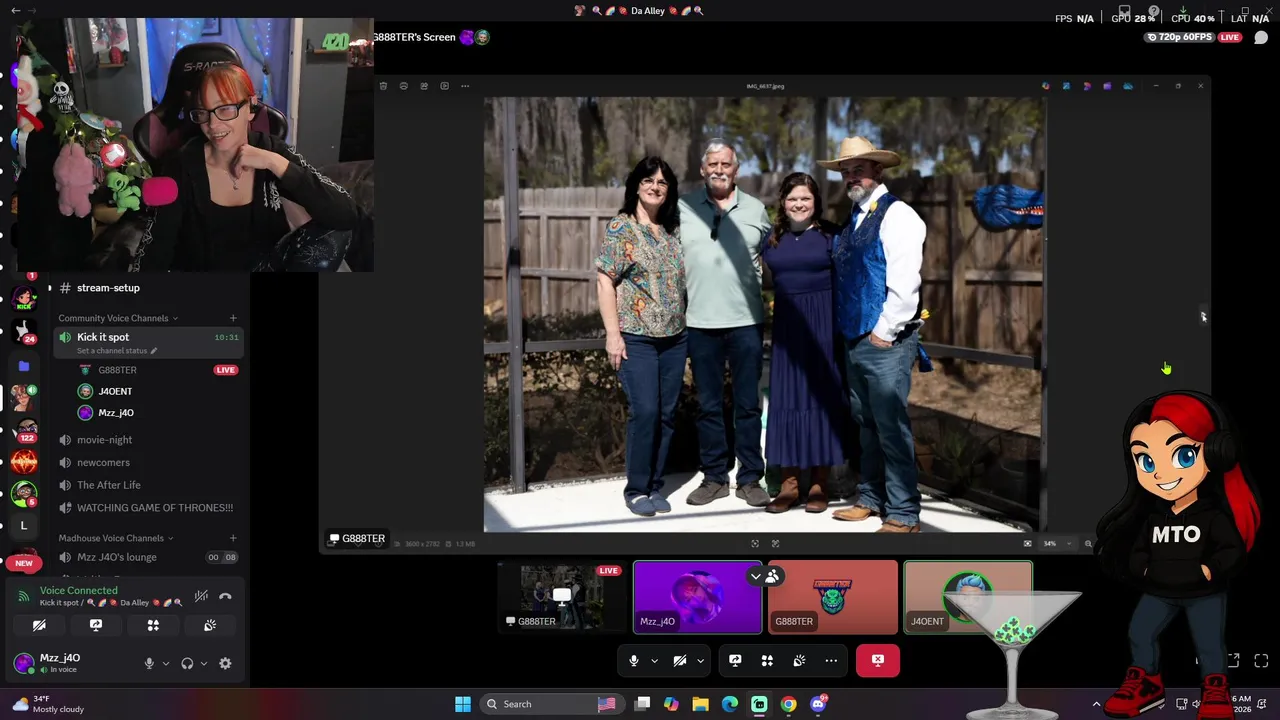Collapse participant tiles with chevron button
The image size is (1280, 720).
[756, 576]
